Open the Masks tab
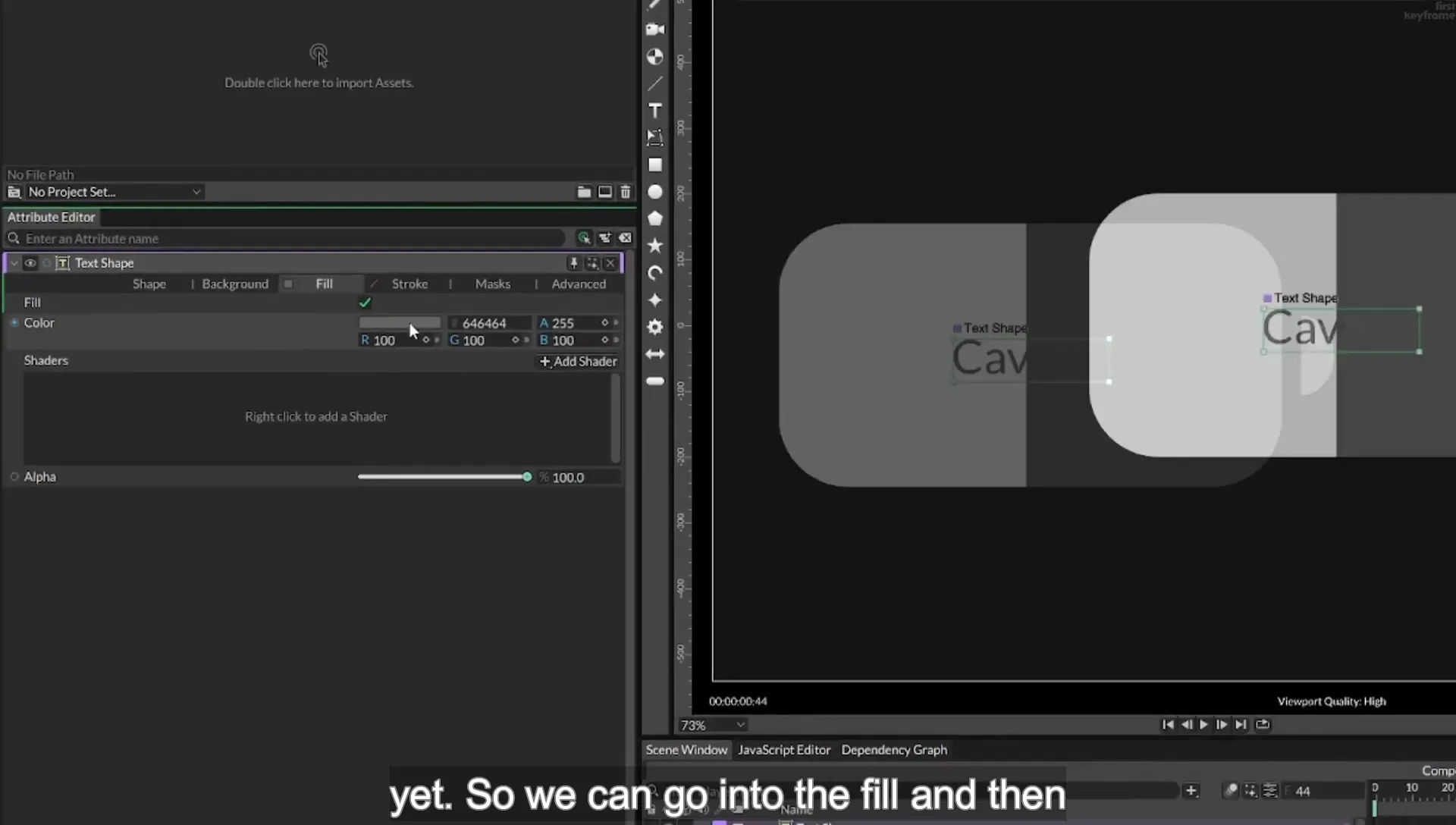Screen dimensions: 1456x825 click(492, 284)
